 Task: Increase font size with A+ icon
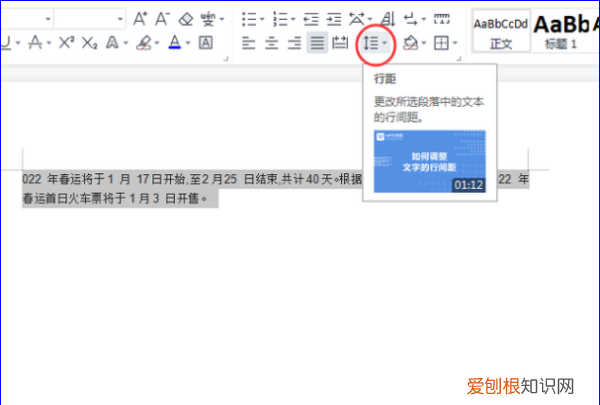coord(140,18)
